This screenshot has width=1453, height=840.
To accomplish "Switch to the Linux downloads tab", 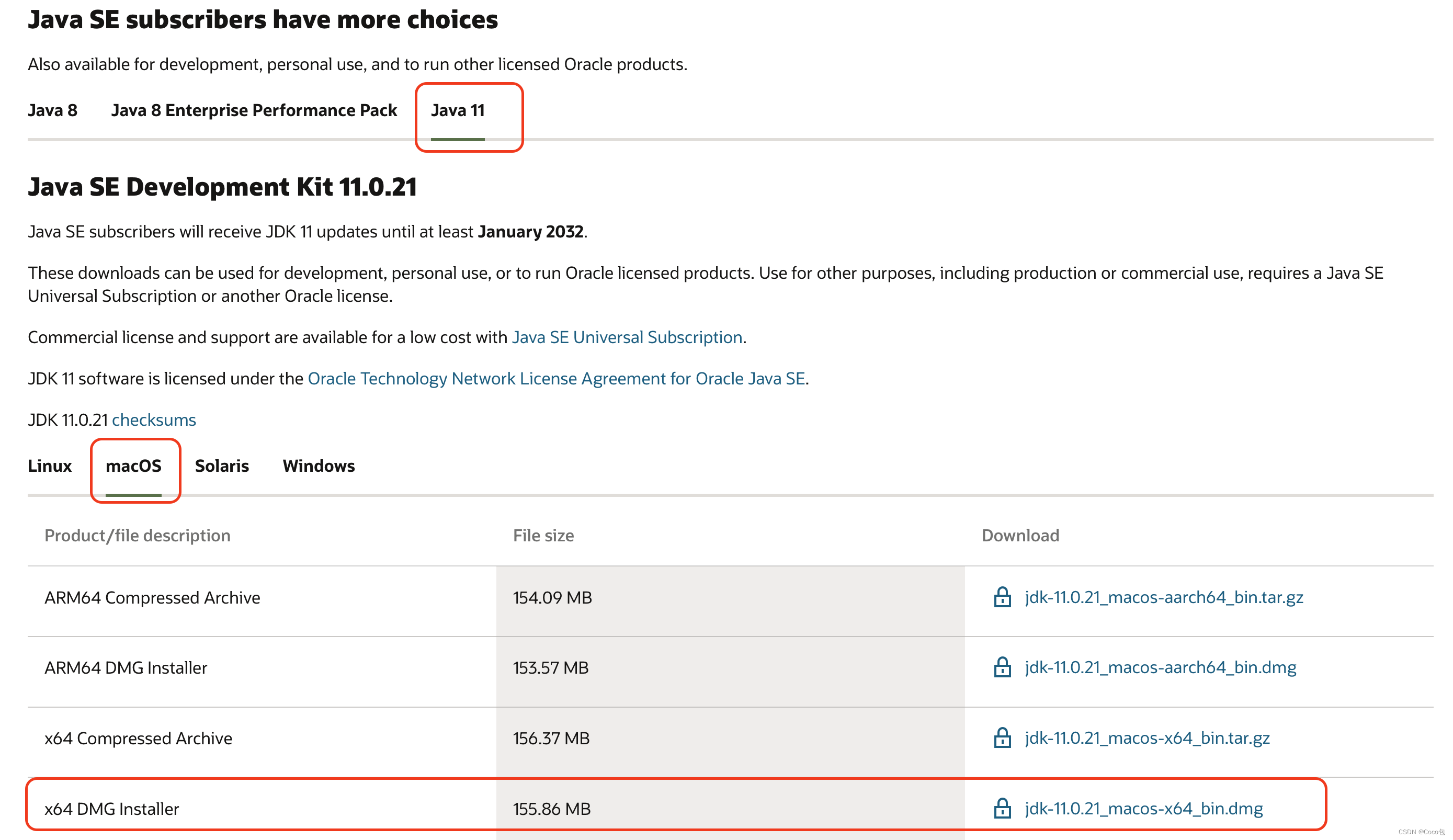I will (50, 466).
